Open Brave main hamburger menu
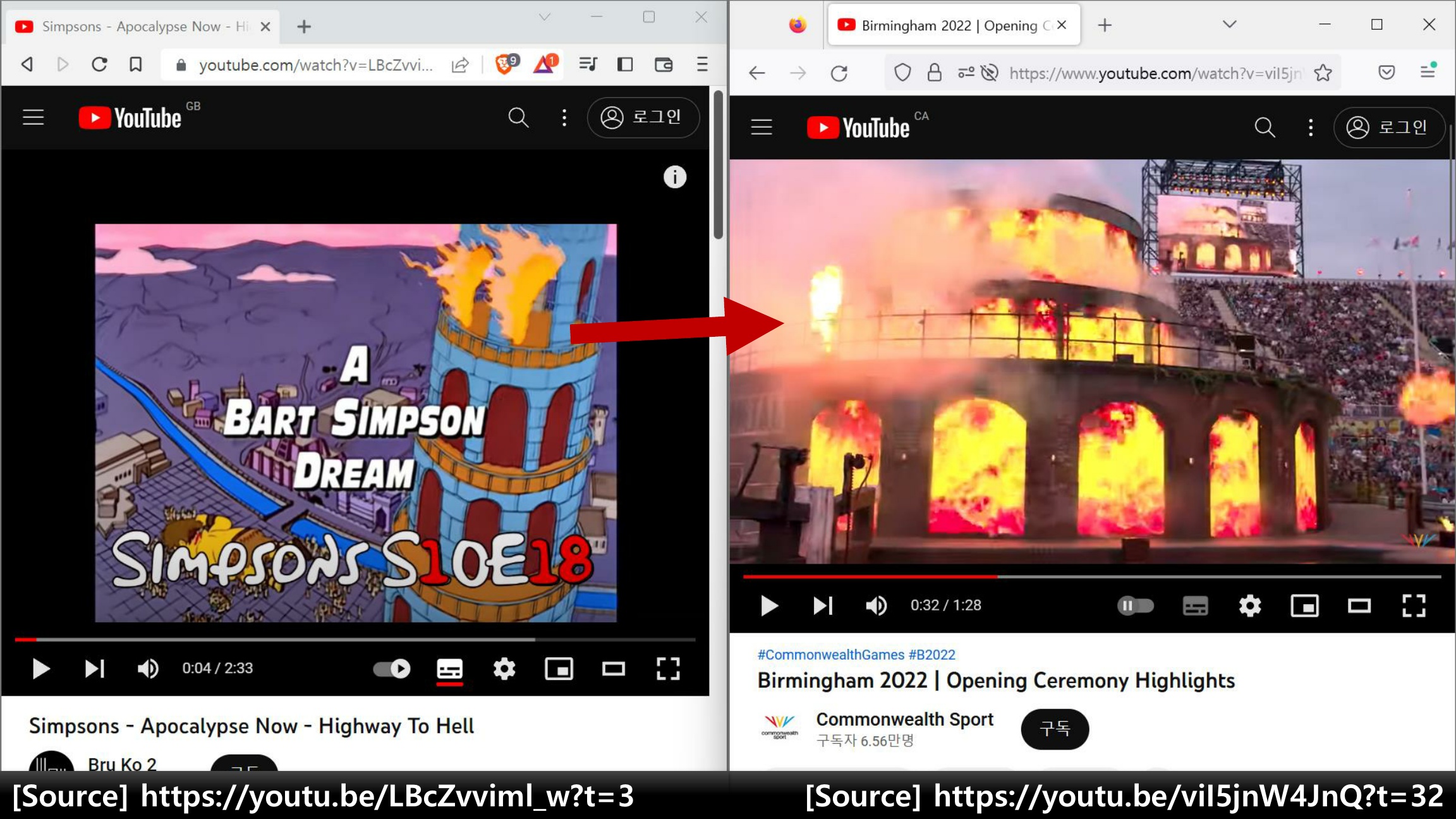Viewport: 1456px width, 819px height. (702, 64)
